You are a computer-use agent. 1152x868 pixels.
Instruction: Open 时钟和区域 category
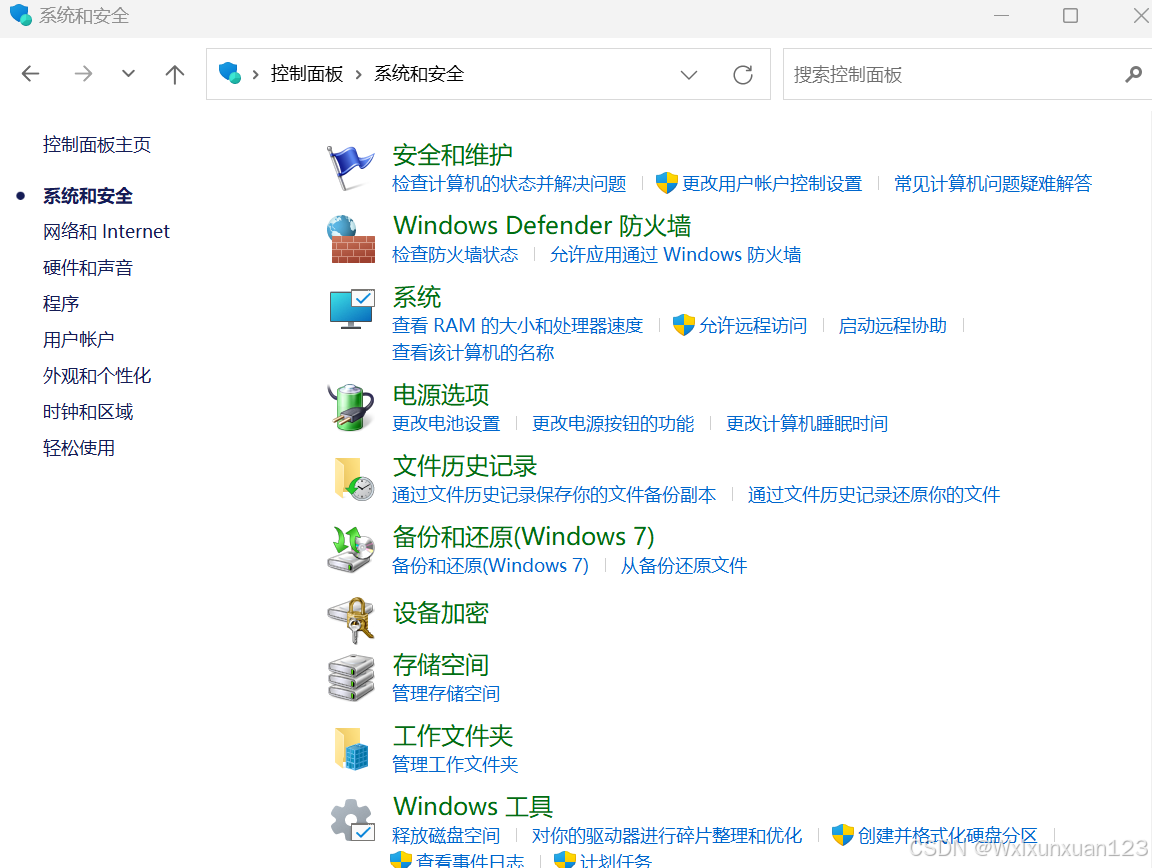[88, 412]
